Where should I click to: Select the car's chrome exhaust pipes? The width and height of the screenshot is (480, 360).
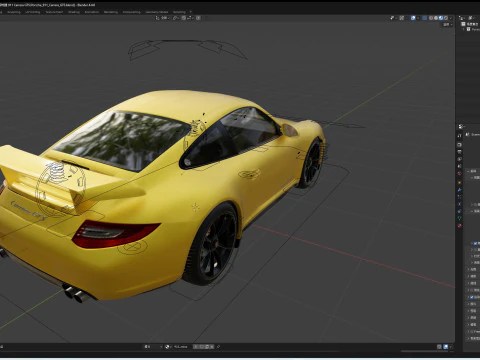(76, 293)
